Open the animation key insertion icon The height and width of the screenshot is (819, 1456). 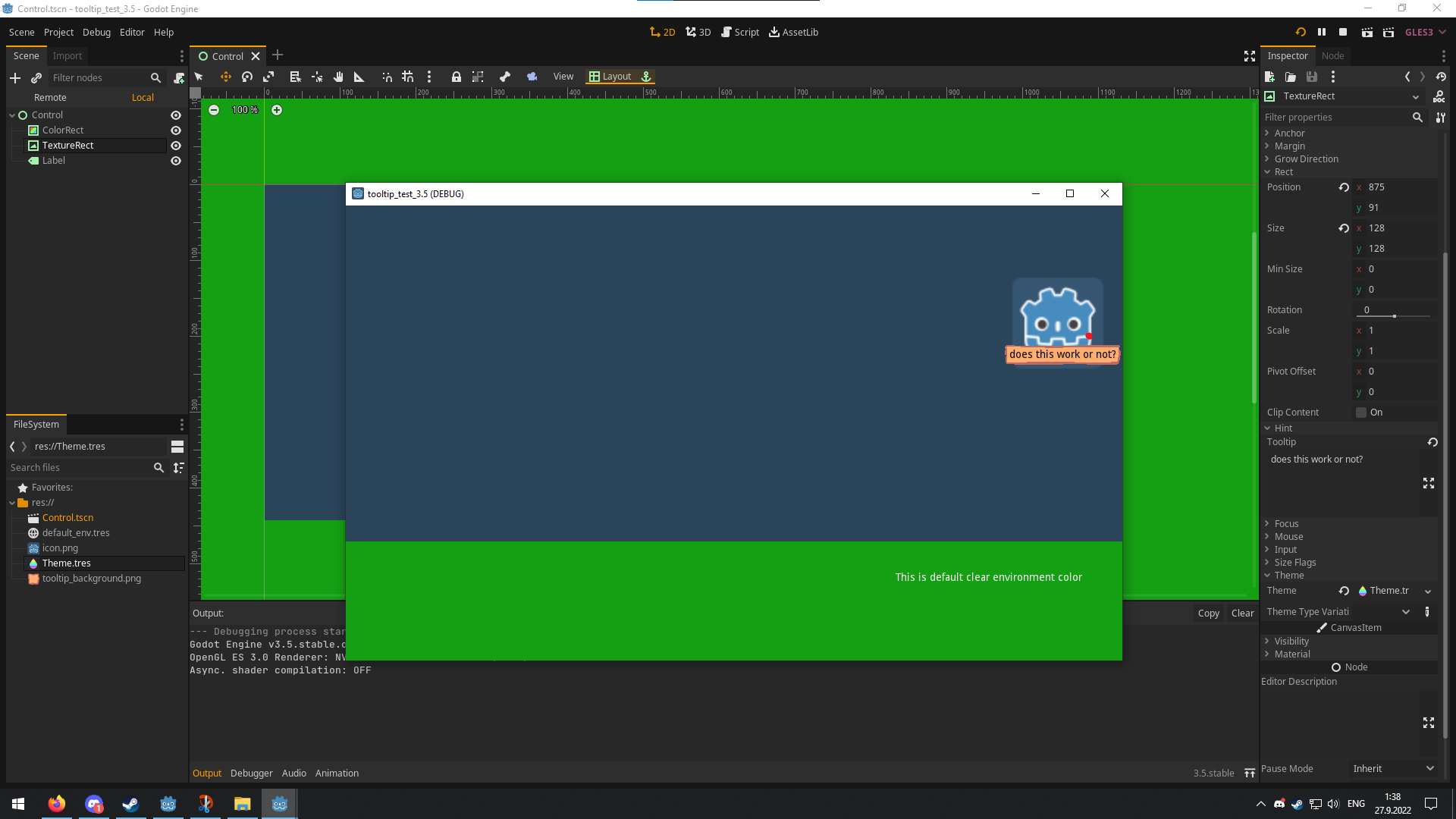pos(532,77)
